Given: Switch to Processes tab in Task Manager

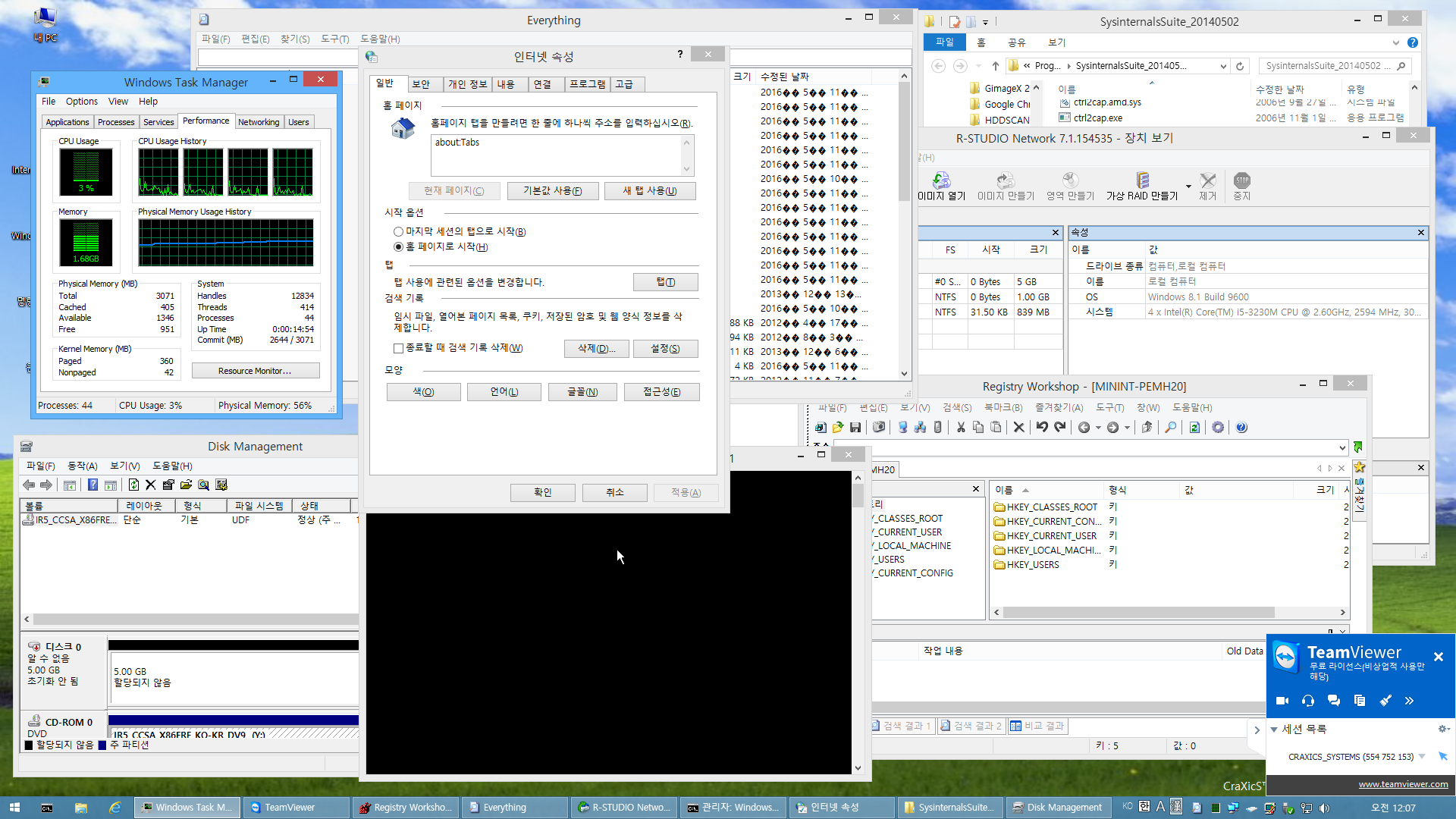Looking at the screenshot, I should pyautogui.click(x=116, y=122).
